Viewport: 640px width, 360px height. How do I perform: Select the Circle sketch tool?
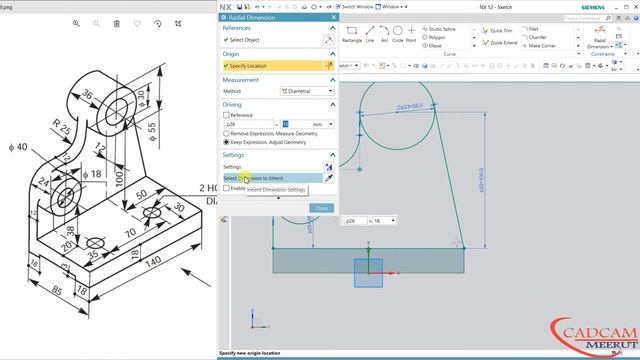tap(398, 34)
